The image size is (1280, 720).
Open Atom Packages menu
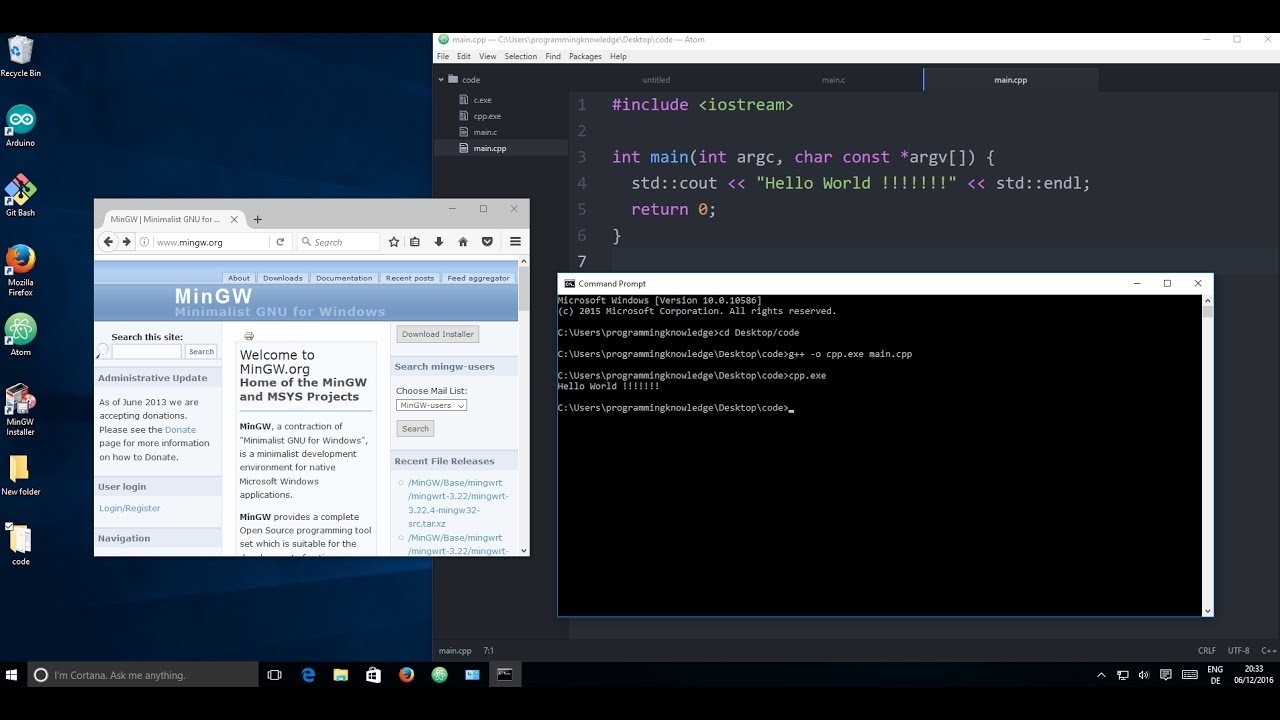tap(585, 56)
